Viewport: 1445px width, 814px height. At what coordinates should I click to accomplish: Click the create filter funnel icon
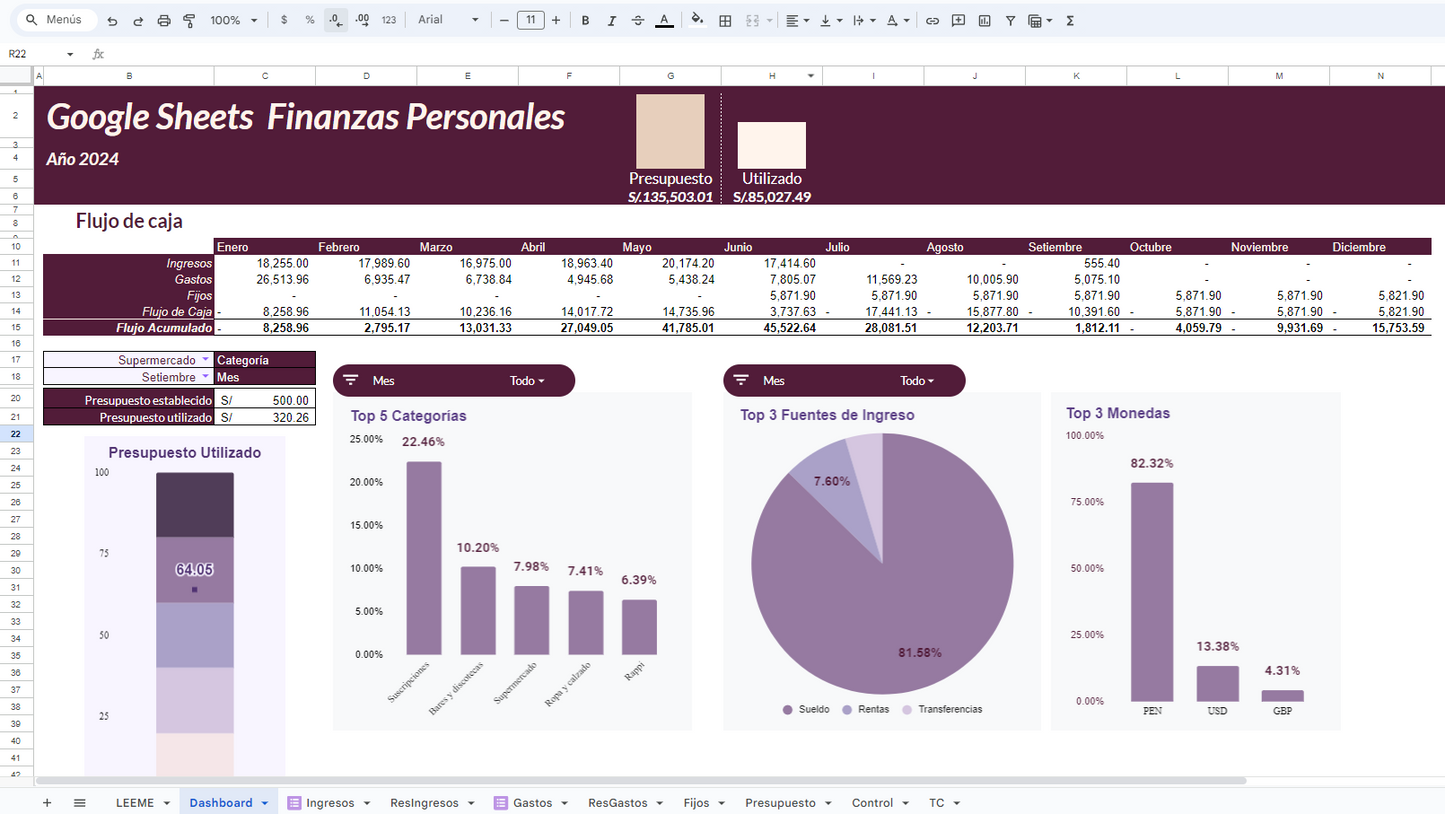pos(1011,20)
